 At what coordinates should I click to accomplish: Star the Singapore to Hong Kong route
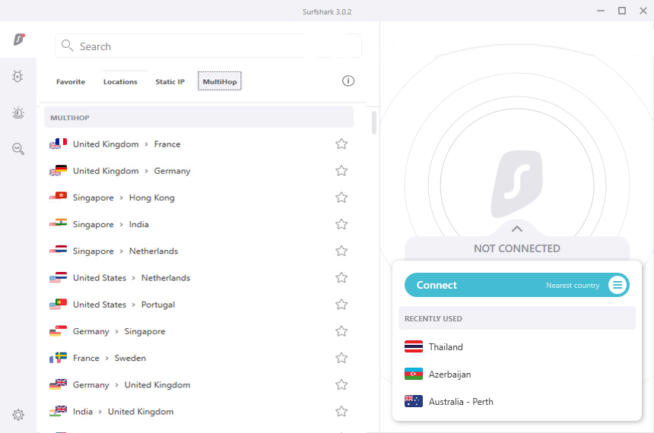click(342, 197)
